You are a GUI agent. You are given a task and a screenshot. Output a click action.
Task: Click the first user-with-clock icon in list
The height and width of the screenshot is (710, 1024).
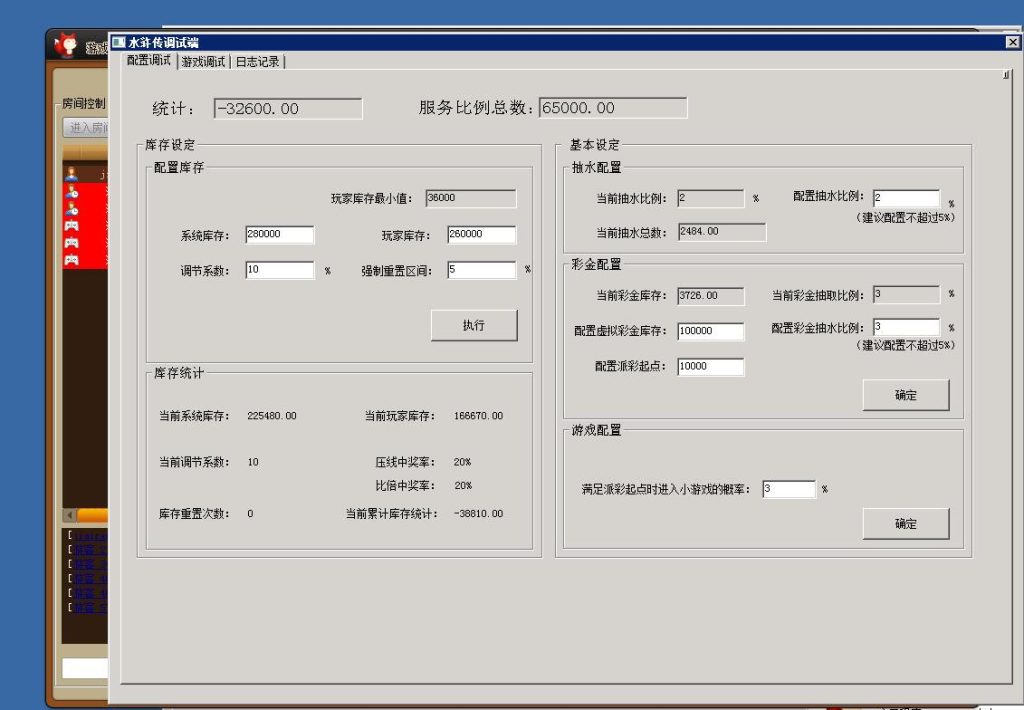(x=72, y=192)
